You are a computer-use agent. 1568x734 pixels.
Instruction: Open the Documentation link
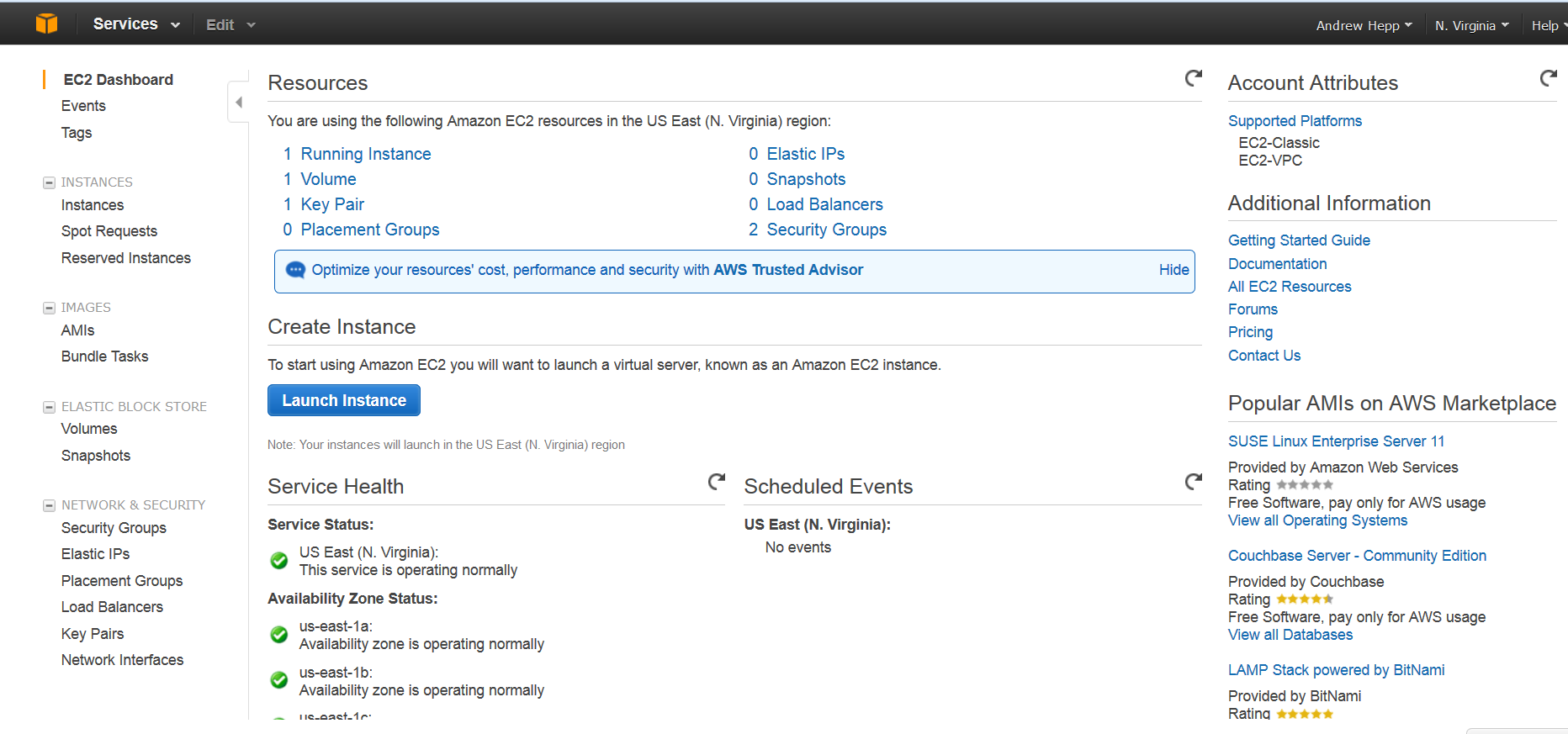pos(1277,264)
